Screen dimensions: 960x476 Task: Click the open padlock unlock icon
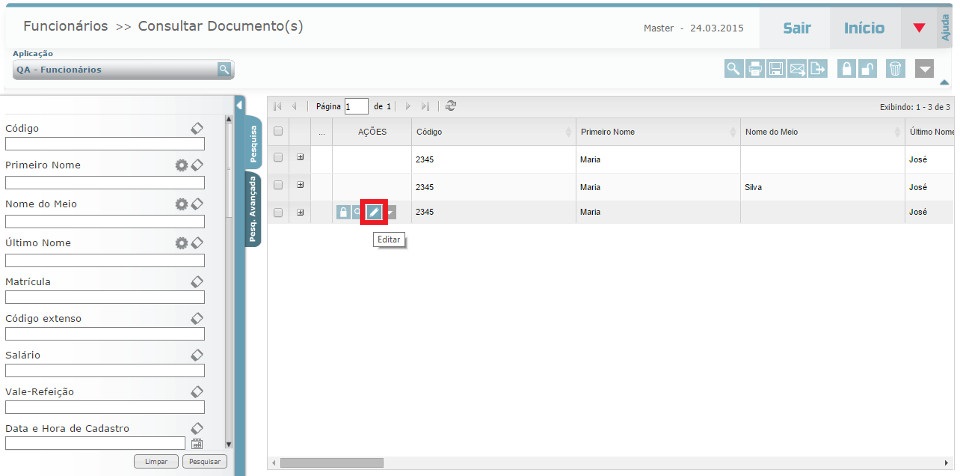[868, 69]
